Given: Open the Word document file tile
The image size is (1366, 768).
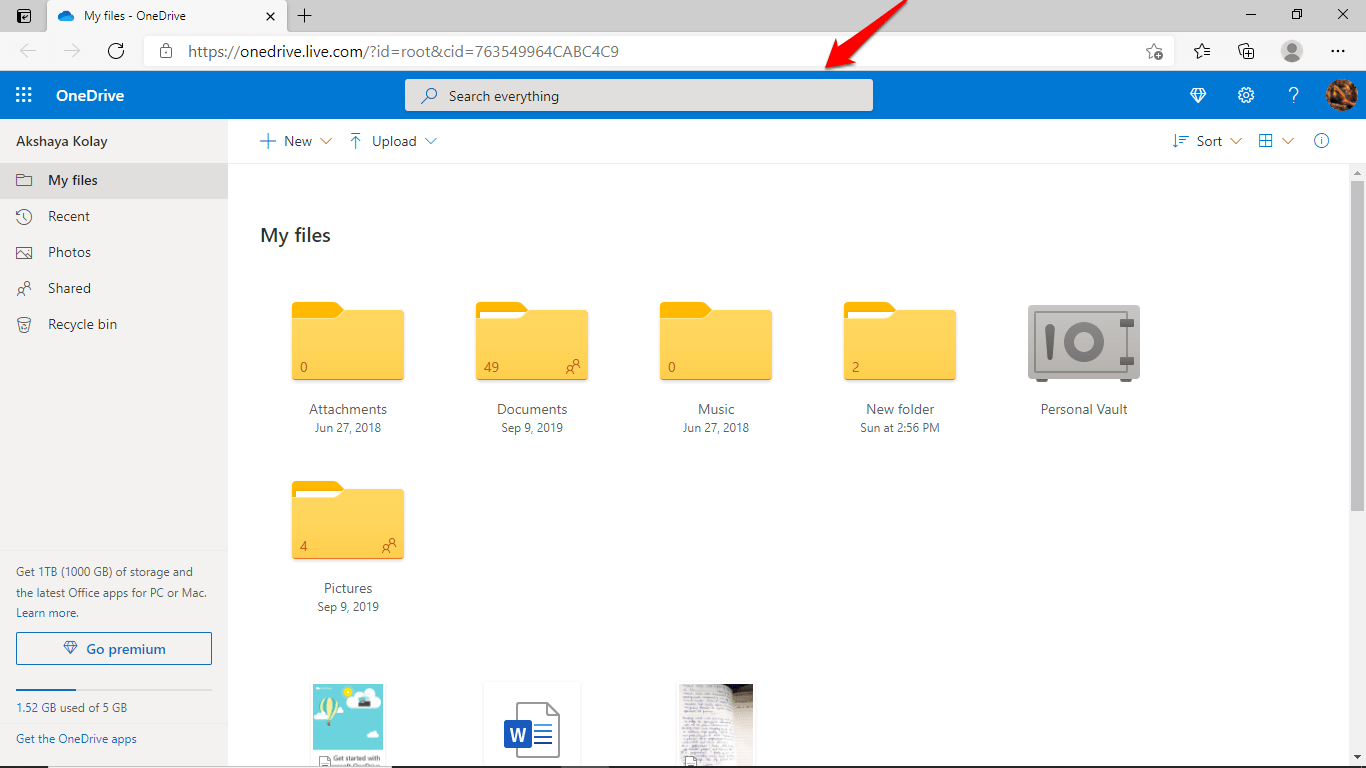Looking at the screenshot, I should pyautogui.click(x=532, y=726).
